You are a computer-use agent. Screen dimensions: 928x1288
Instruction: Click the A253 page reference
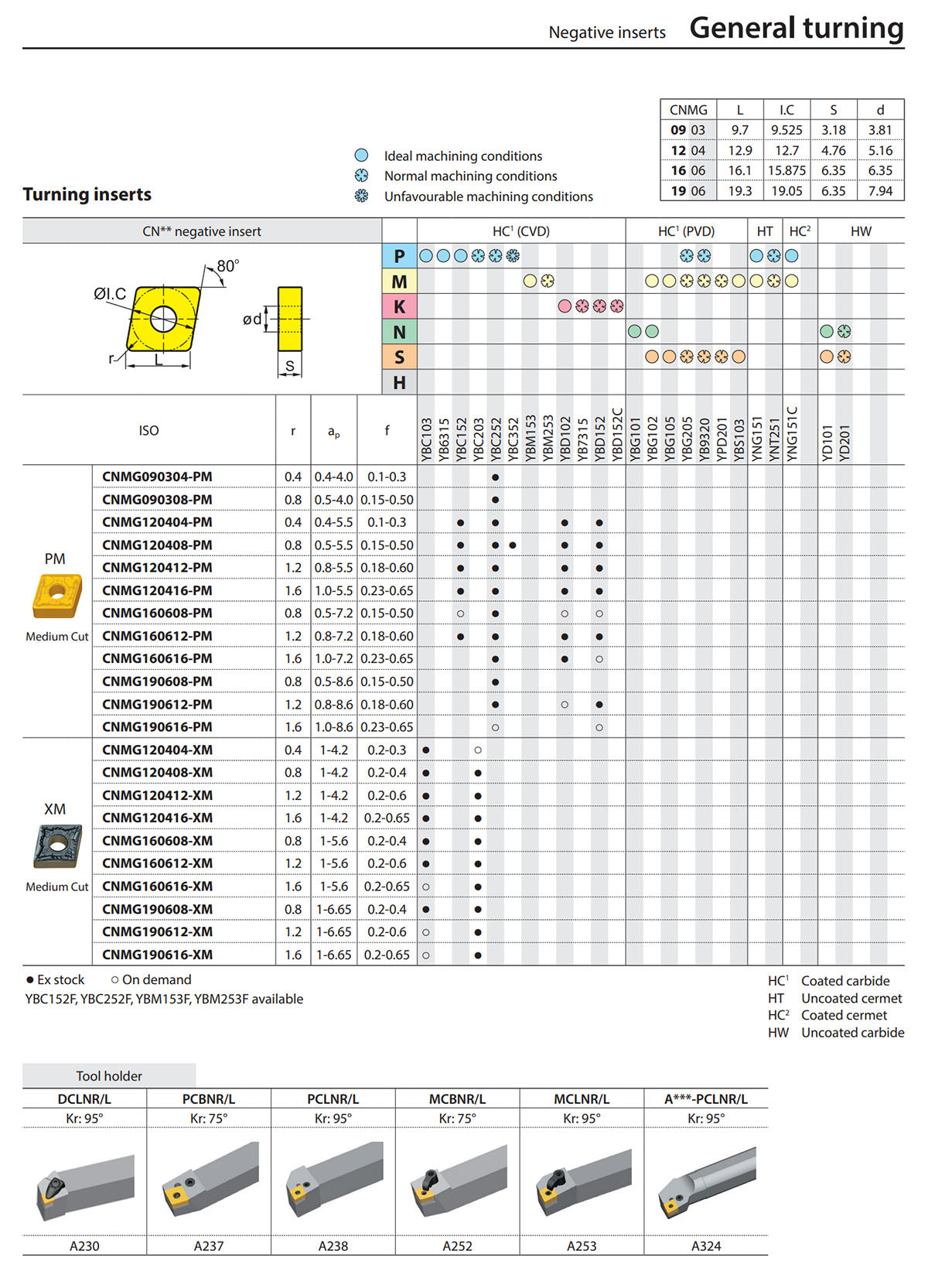[x=582, y=1245]
